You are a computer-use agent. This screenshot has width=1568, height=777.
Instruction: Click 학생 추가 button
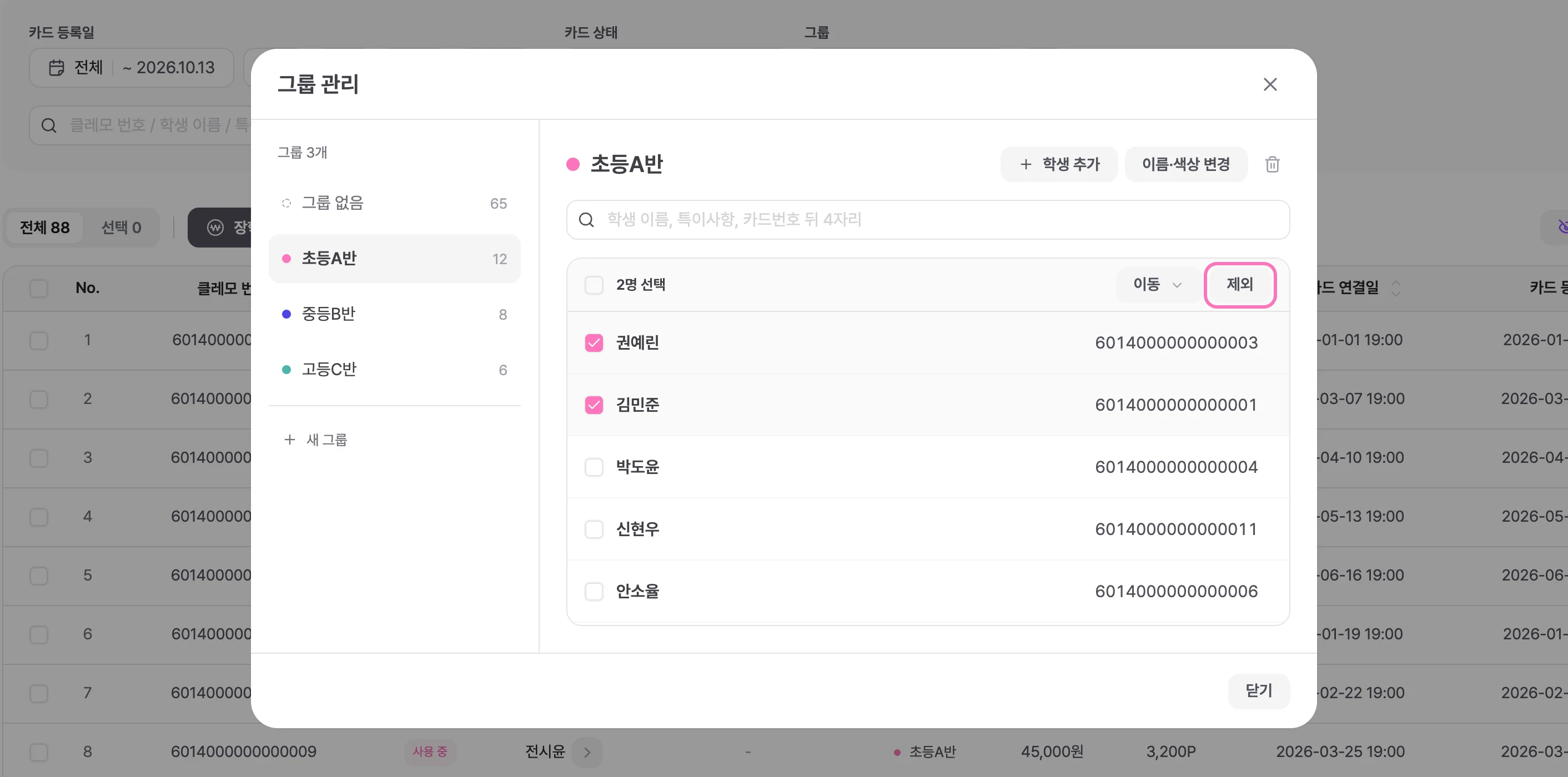(x=1058, y=164)
